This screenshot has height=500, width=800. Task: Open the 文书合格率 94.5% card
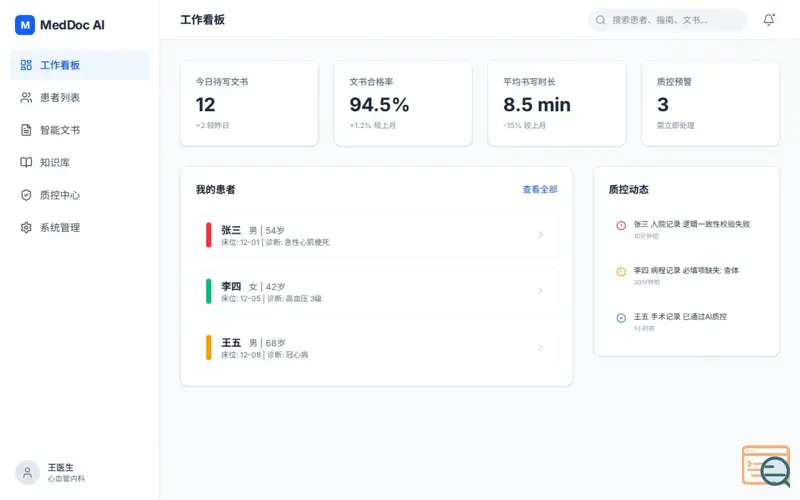click(403, 104)
